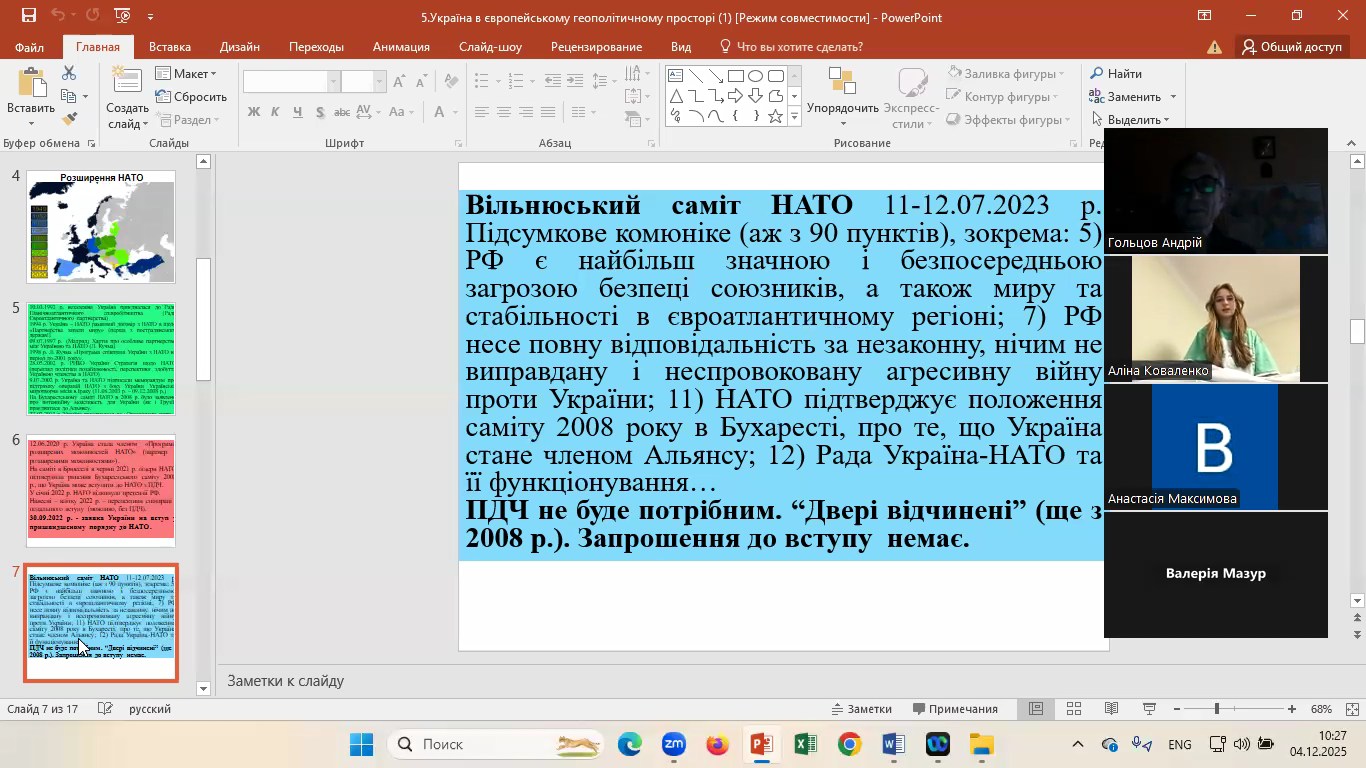Screen dimensions: 1366x768
Task: Switch to the Анимация tab
Action: (401, 47)
